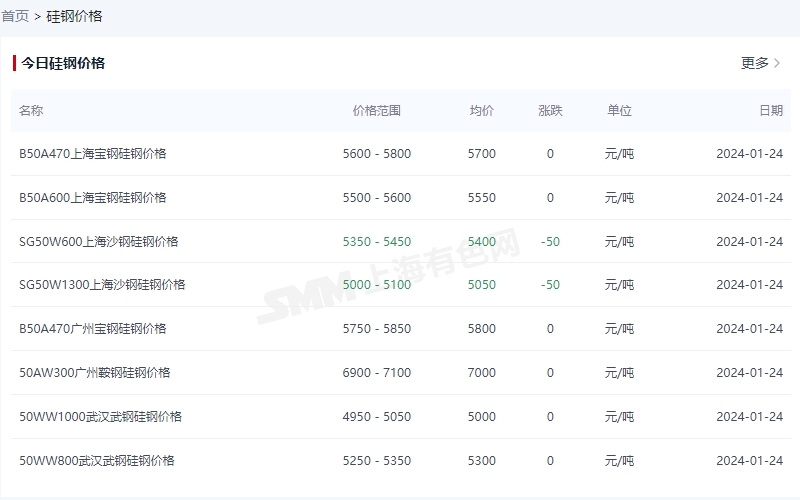Open the 首页 breadcrumb link
This screenshot has height=500, width=800.
pos(15,16)
